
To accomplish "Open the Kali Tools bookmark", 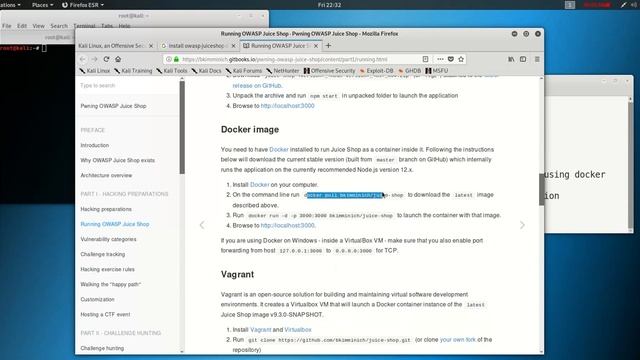I will click(172, 71).
